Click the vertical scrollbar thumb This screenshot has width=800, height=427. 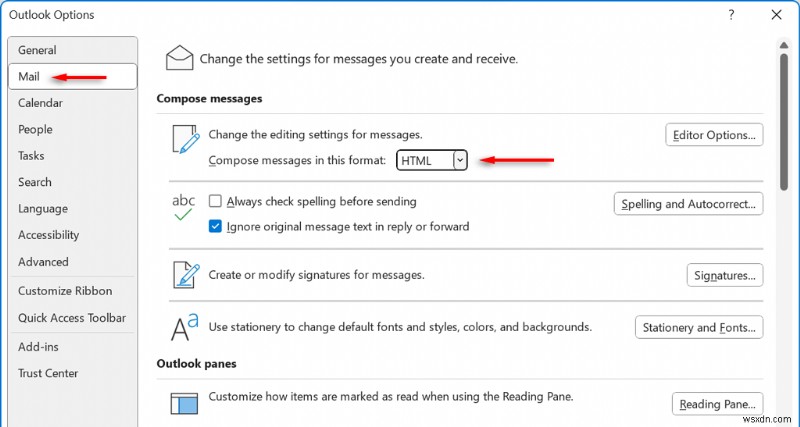(784, 122)
